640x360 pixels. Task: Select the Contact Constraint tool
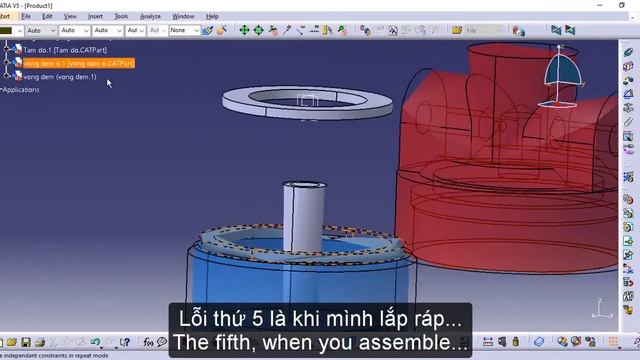pos(628,66)
